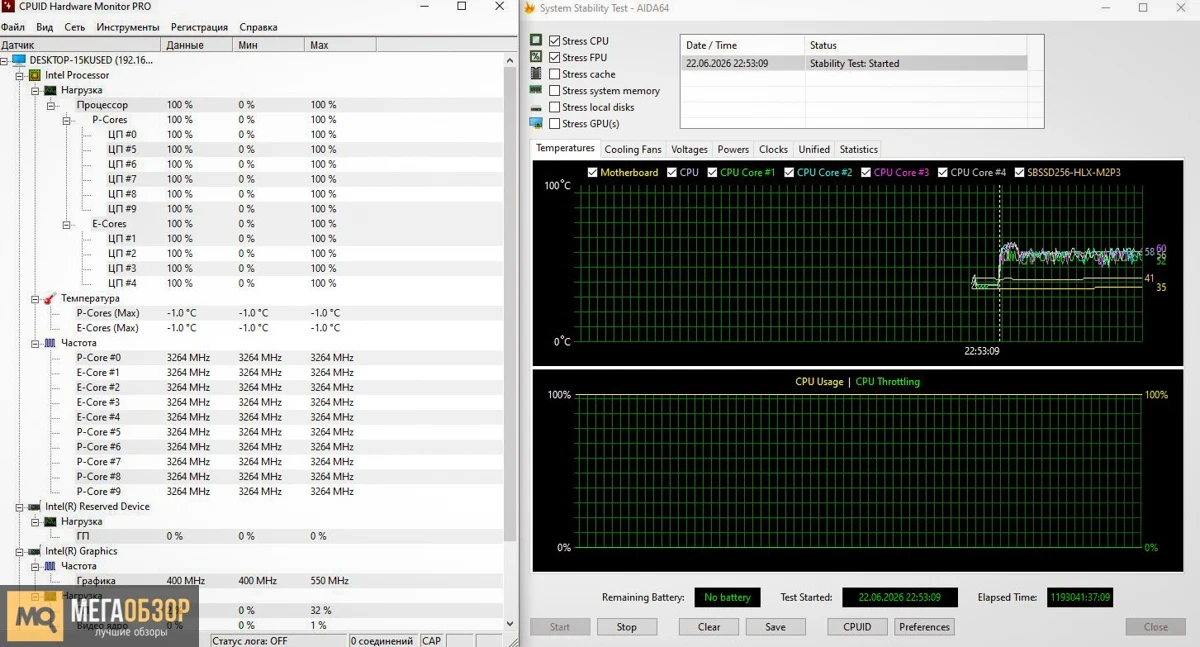Screen dimensions: 1200x647
Task: Click the computer icon next to DESKTOP-15KUSED
Action: pyautogui.click(x=19, y=60)
